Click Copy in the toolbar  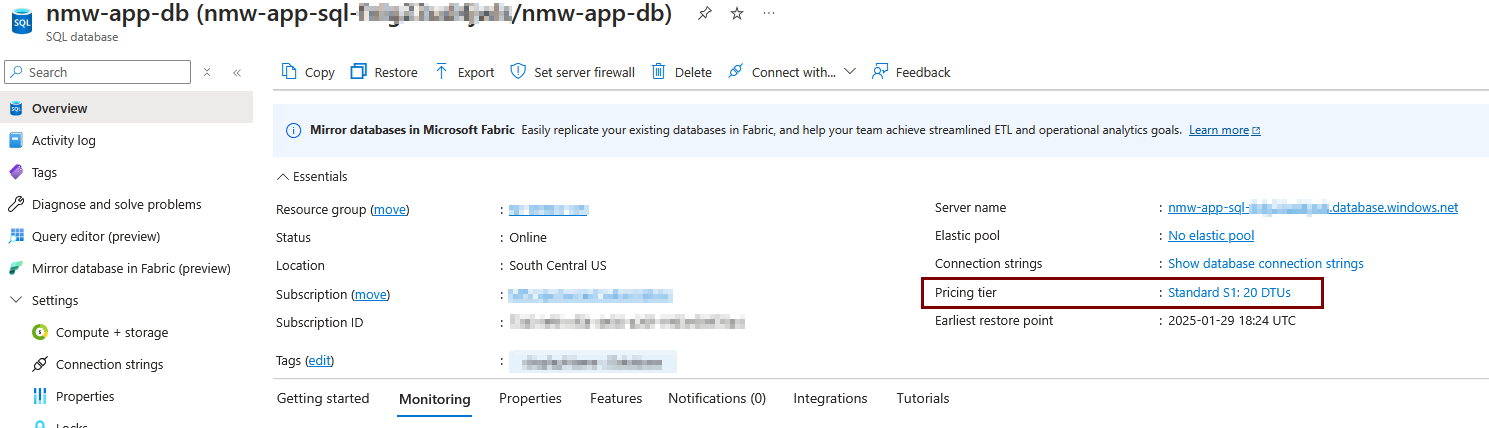[x=308, y=72]
